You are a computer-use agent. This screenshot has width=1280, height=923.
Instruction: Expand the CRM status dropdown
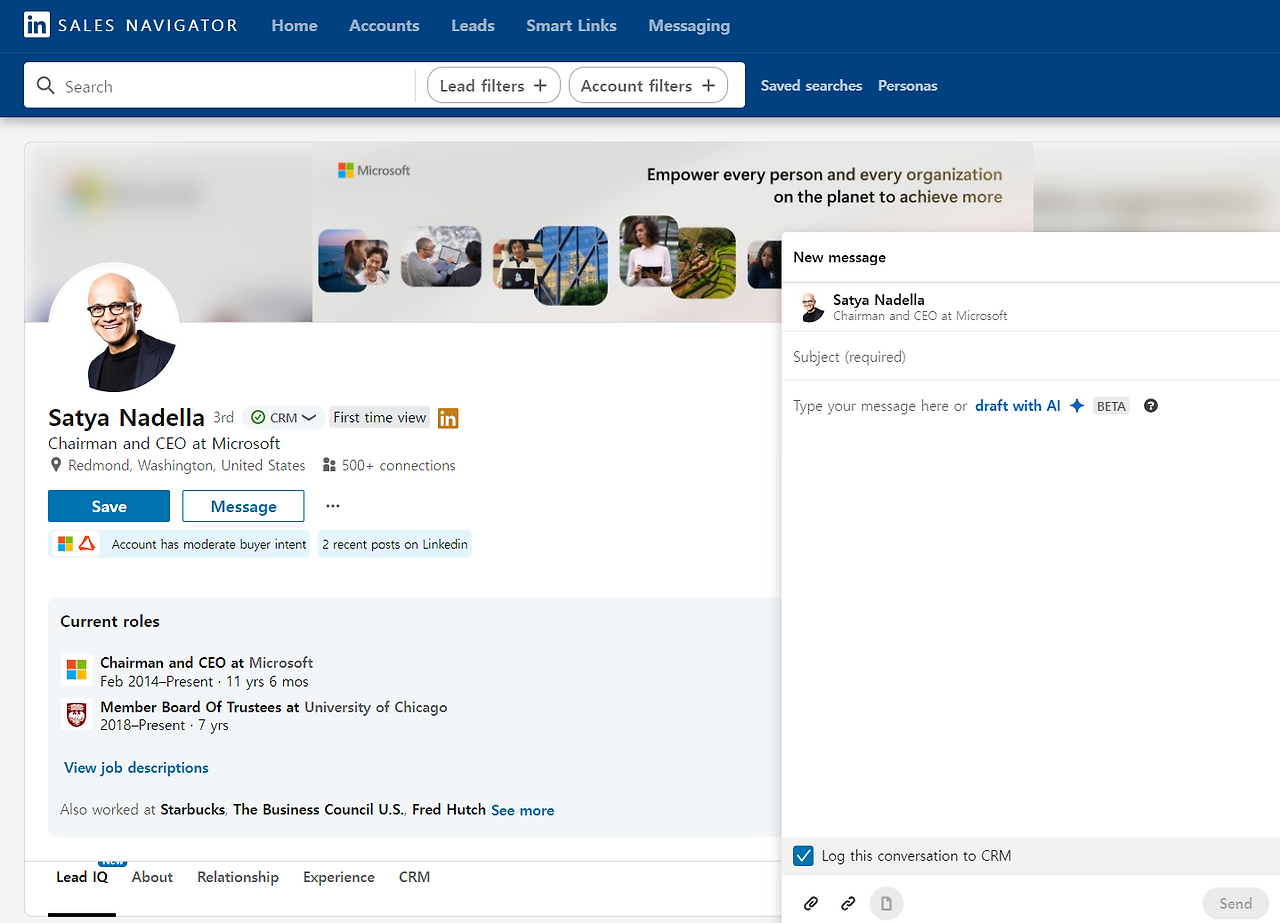coord(283,418)
